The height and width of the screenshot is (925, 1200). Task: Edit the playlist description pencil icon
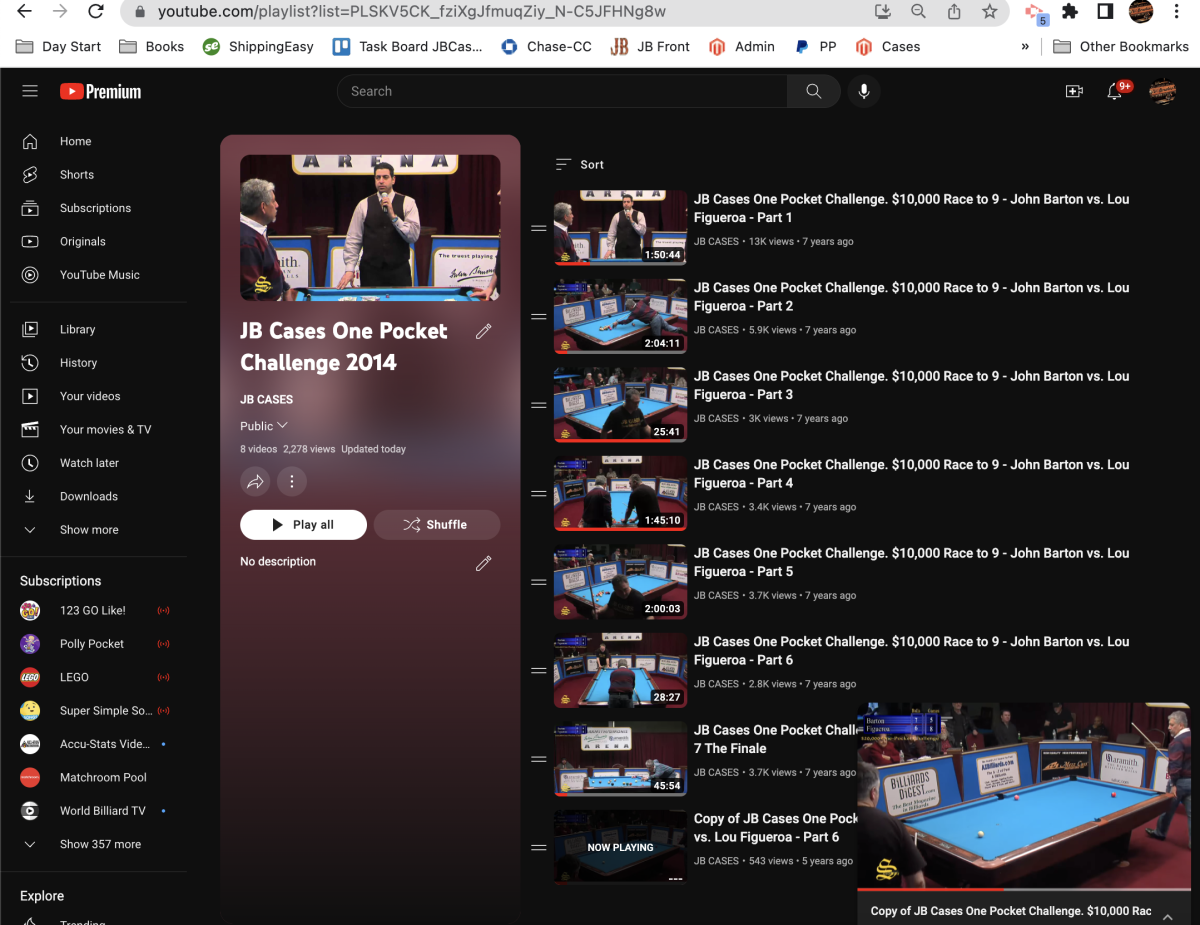tap(484, 564)
